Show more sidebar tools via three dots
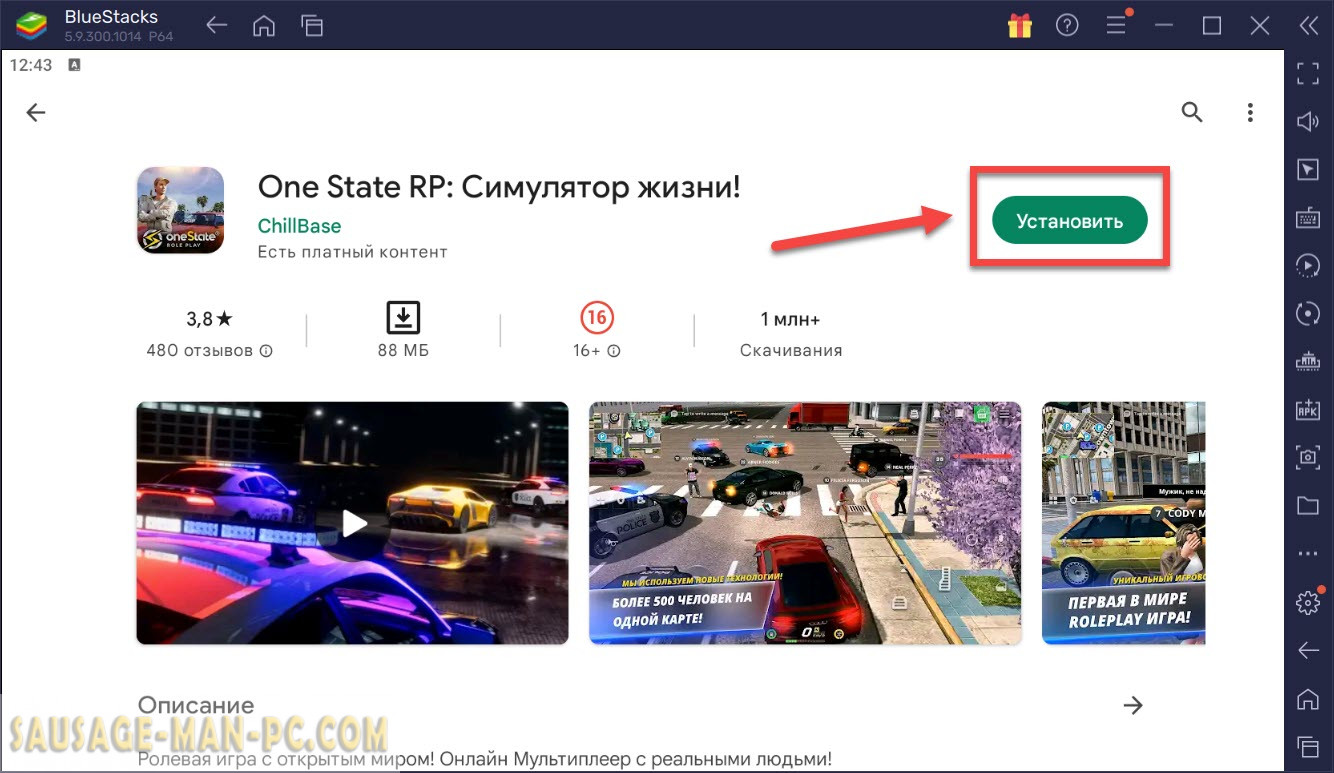 click(1307, 553)
